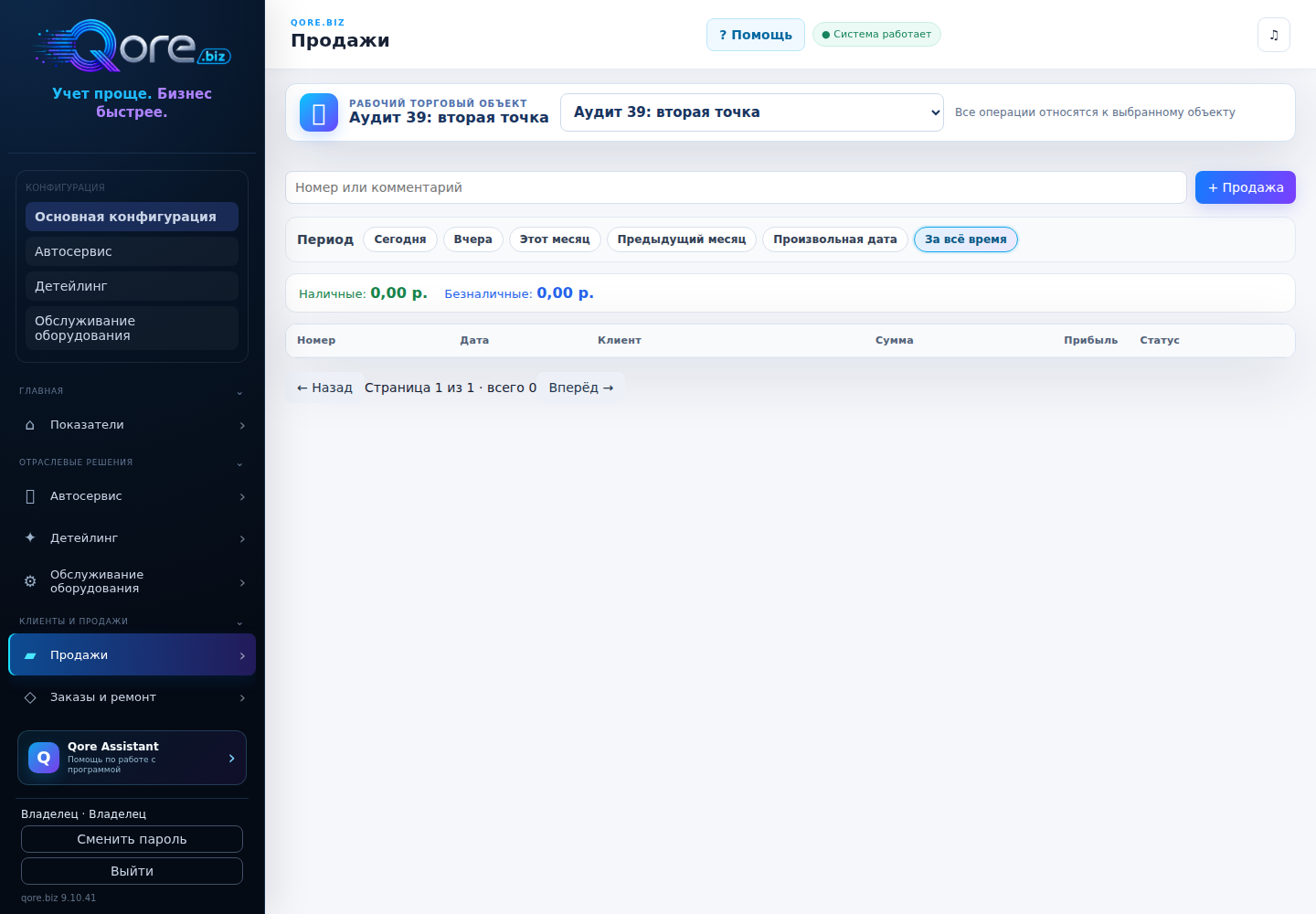Filter period by Этот месяц
The height and width of the screenshot is (914, 1316).
[555, 239]
